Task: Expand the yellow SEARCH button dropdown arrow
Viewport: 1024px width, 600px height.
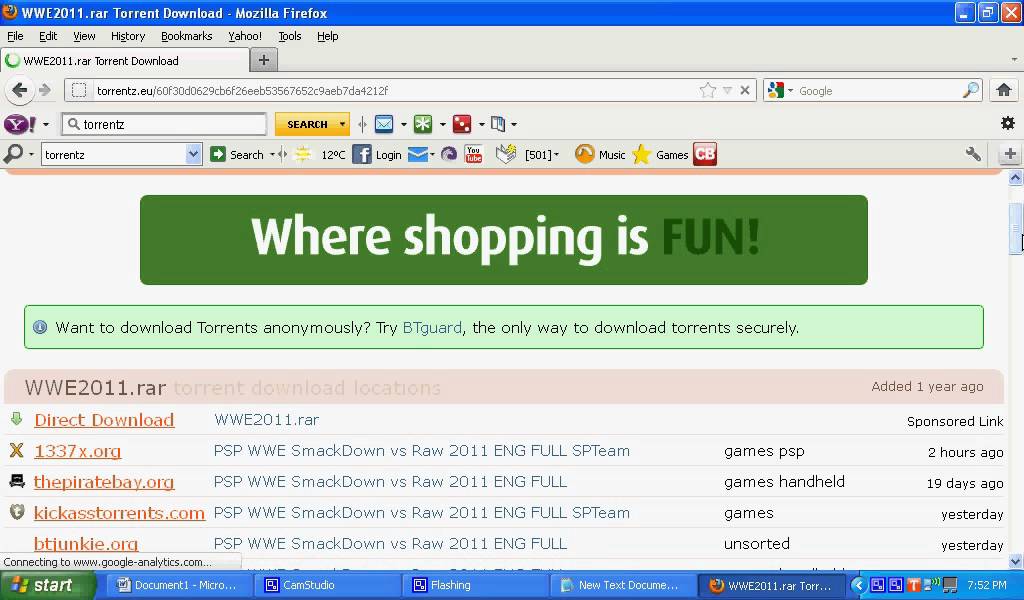Action: (x=342, y=124)
